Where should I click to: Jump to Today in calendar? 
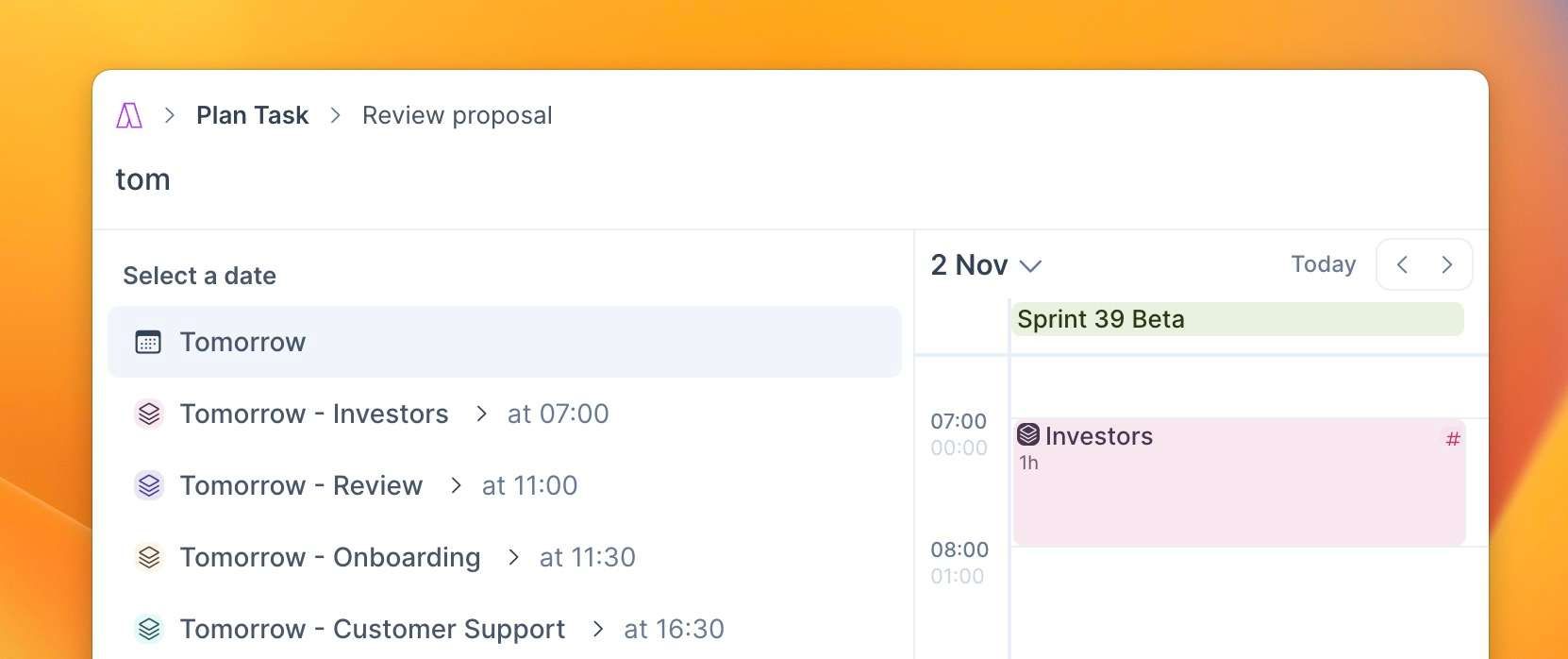tap(1324, 264)
